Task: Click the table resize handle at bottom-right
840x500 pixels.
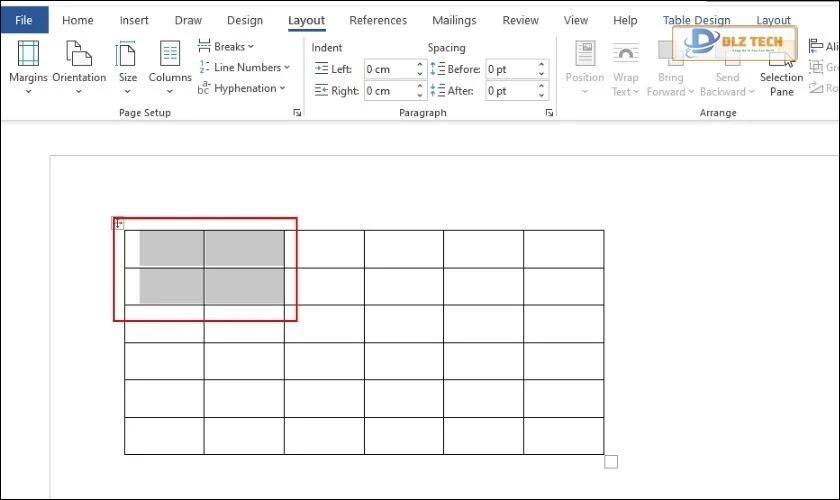Action: pos(611,461)
